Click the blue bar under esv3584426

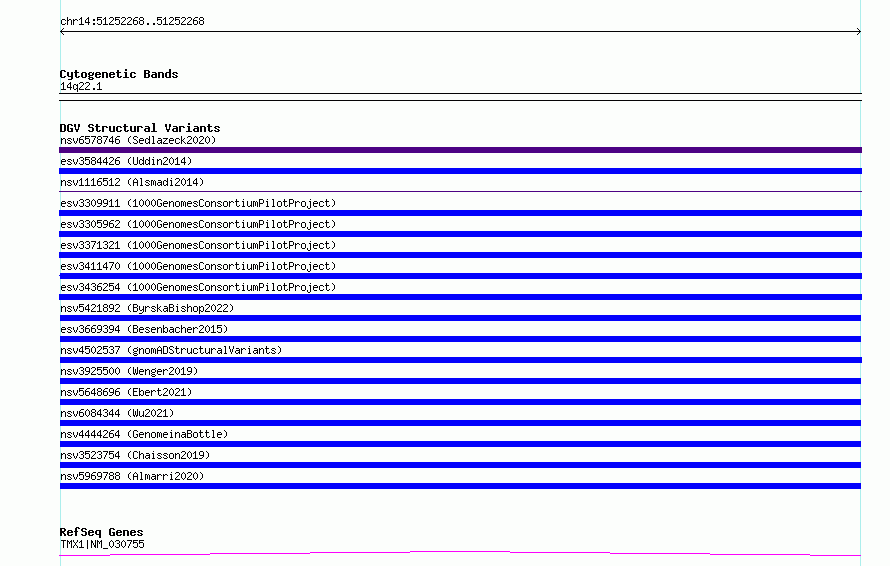click(x=460, y=171)
